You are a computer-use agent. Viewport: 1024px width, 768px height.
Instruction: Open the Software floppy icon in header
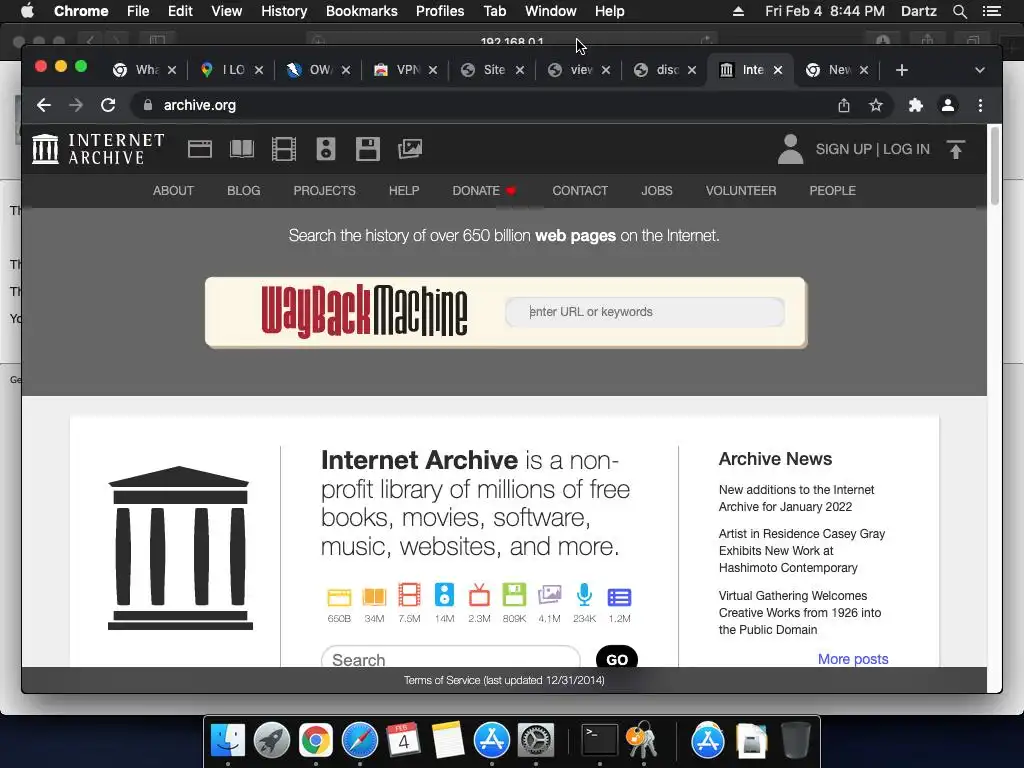368,150
